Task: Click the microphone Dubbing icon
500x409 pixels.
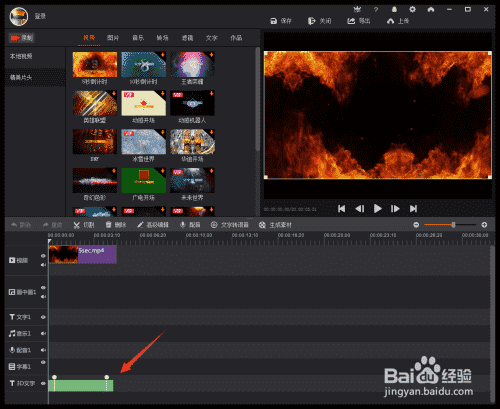Action: point(182,225)
